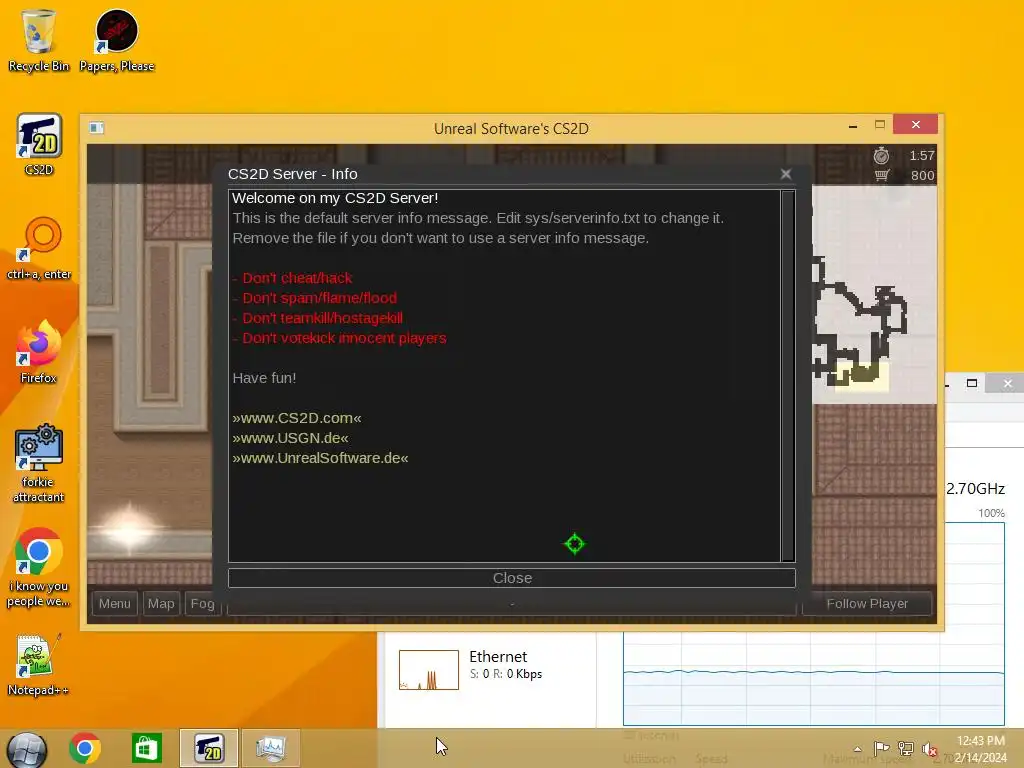Click the round timer icon in CS2D
This screenshot has height=768, width=1024.
click(x=882, y=155)
